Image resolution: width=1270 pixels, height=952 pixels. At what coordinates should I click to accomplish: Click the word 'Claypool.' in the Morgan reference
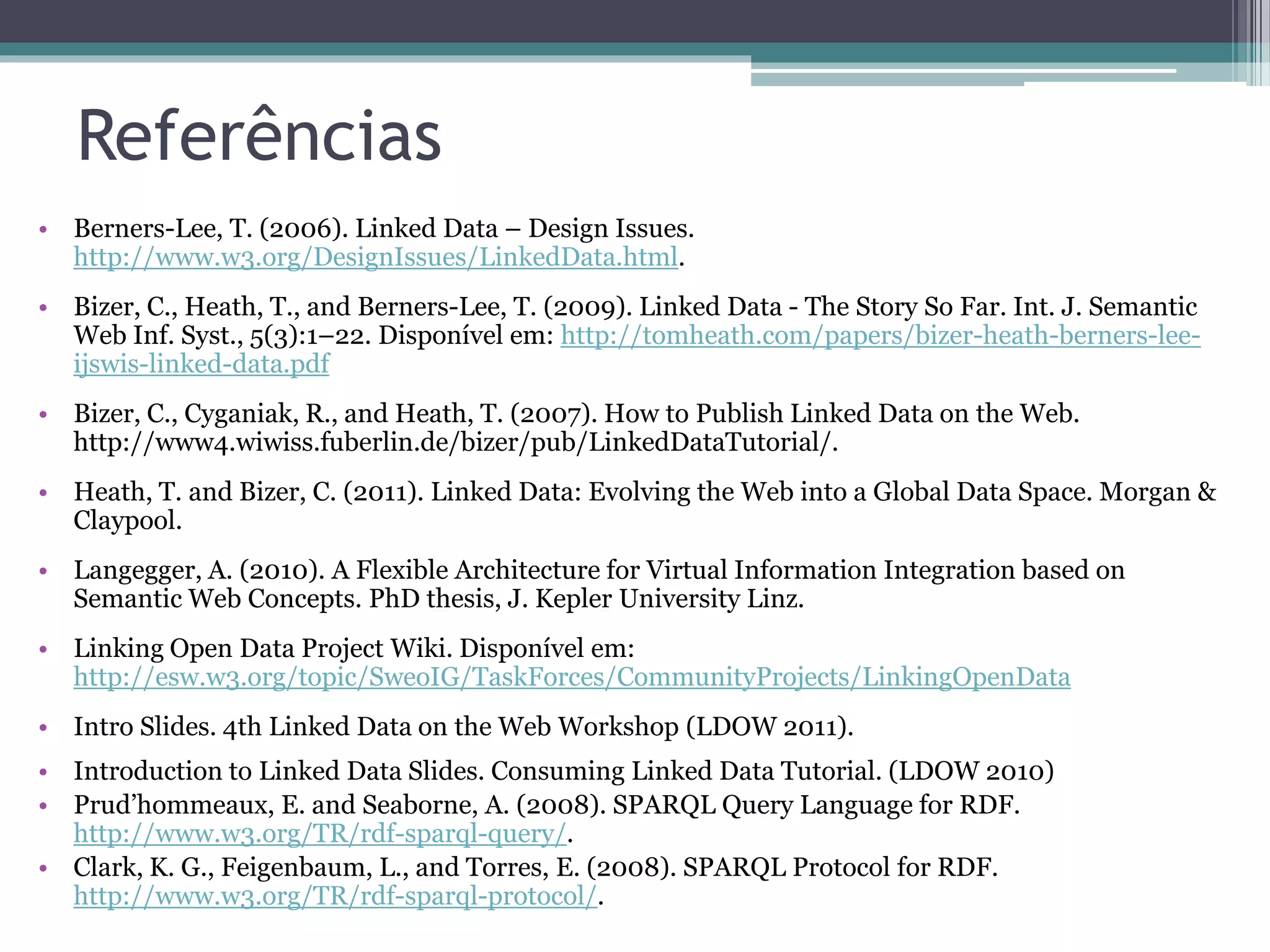pyautogui.click(x=128, y=521)
